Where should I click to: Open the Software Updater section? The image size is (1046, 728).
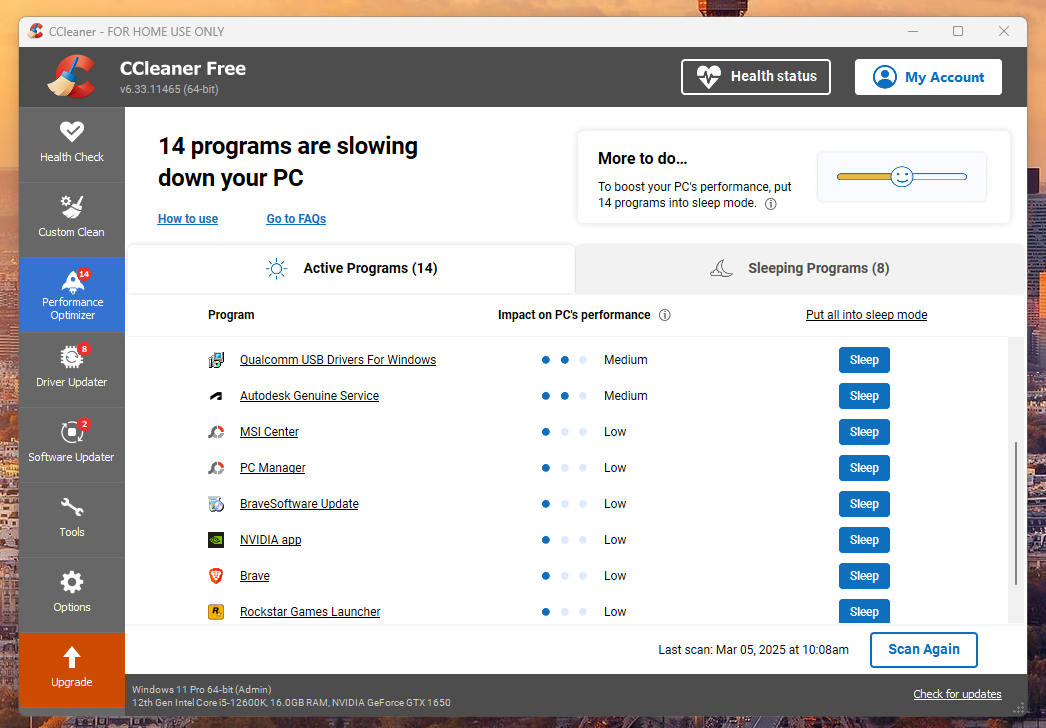pos(72,444)
